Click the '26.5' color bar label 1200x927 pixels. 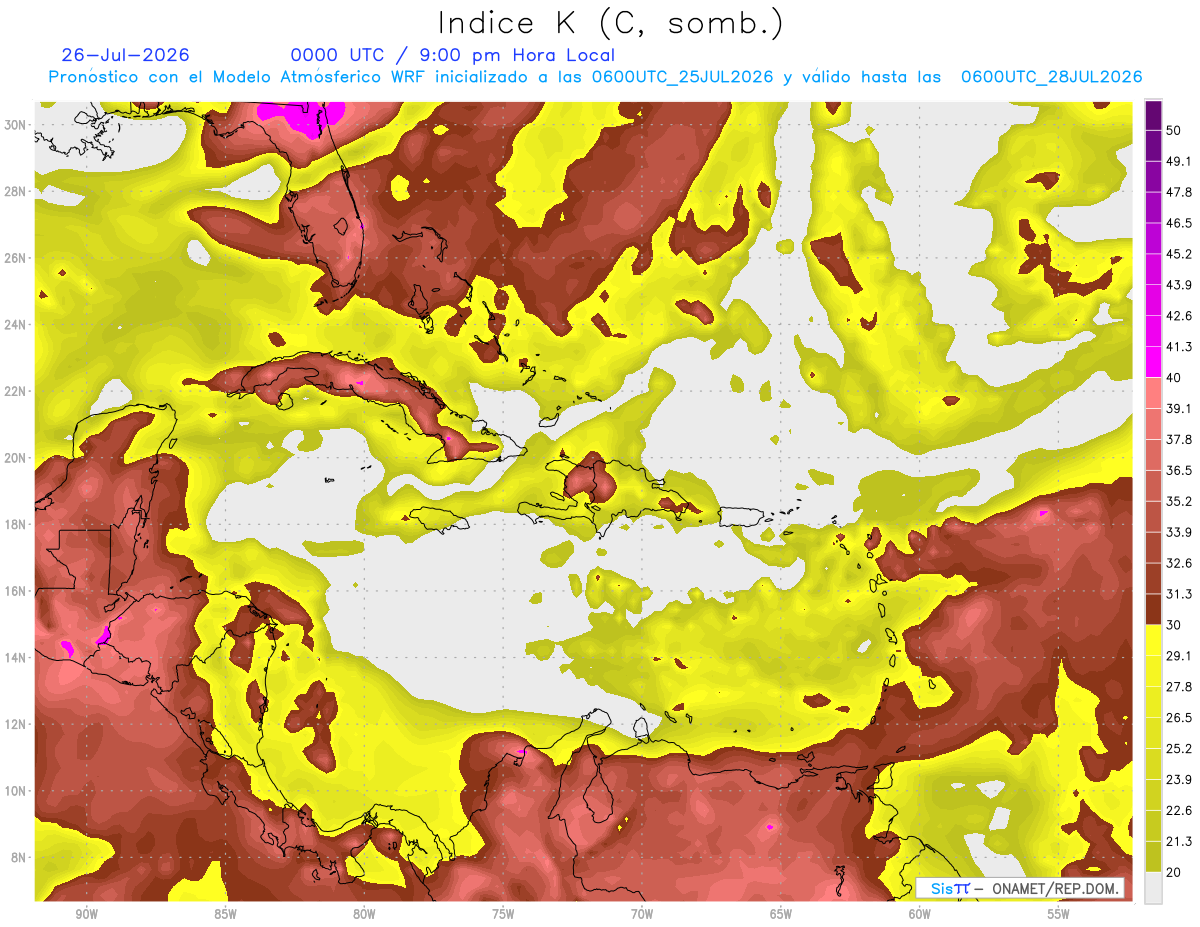coord(1179,717)
